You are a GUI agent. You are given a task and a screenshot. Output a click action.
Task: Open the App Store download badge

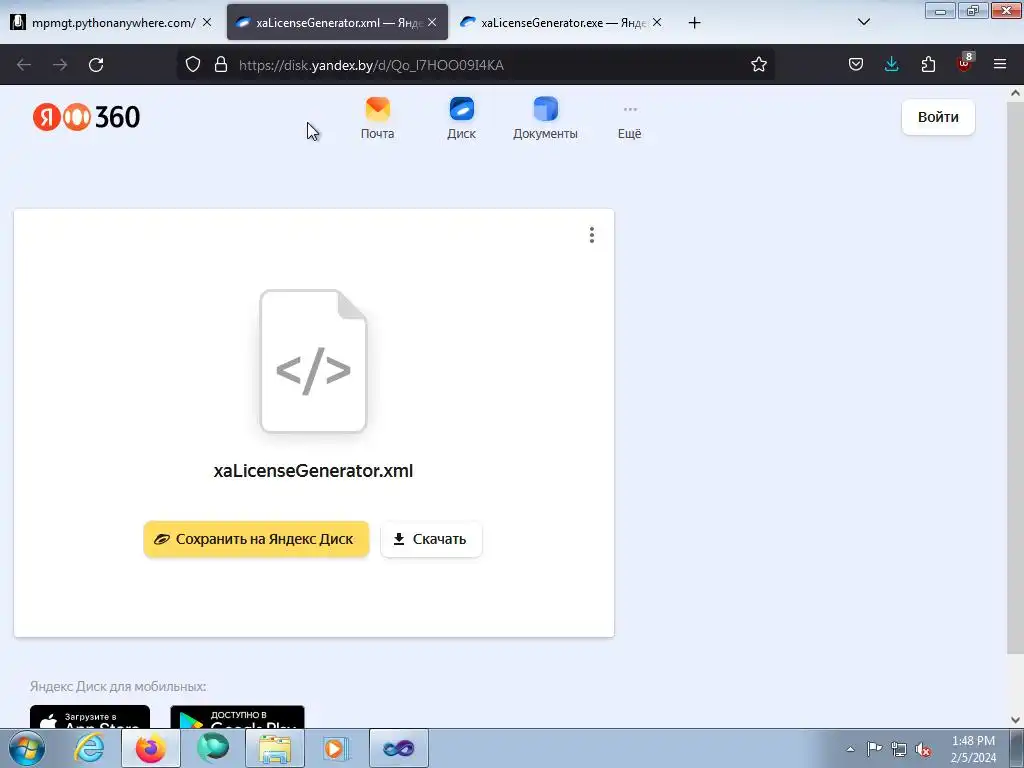(x=89, y=717)
